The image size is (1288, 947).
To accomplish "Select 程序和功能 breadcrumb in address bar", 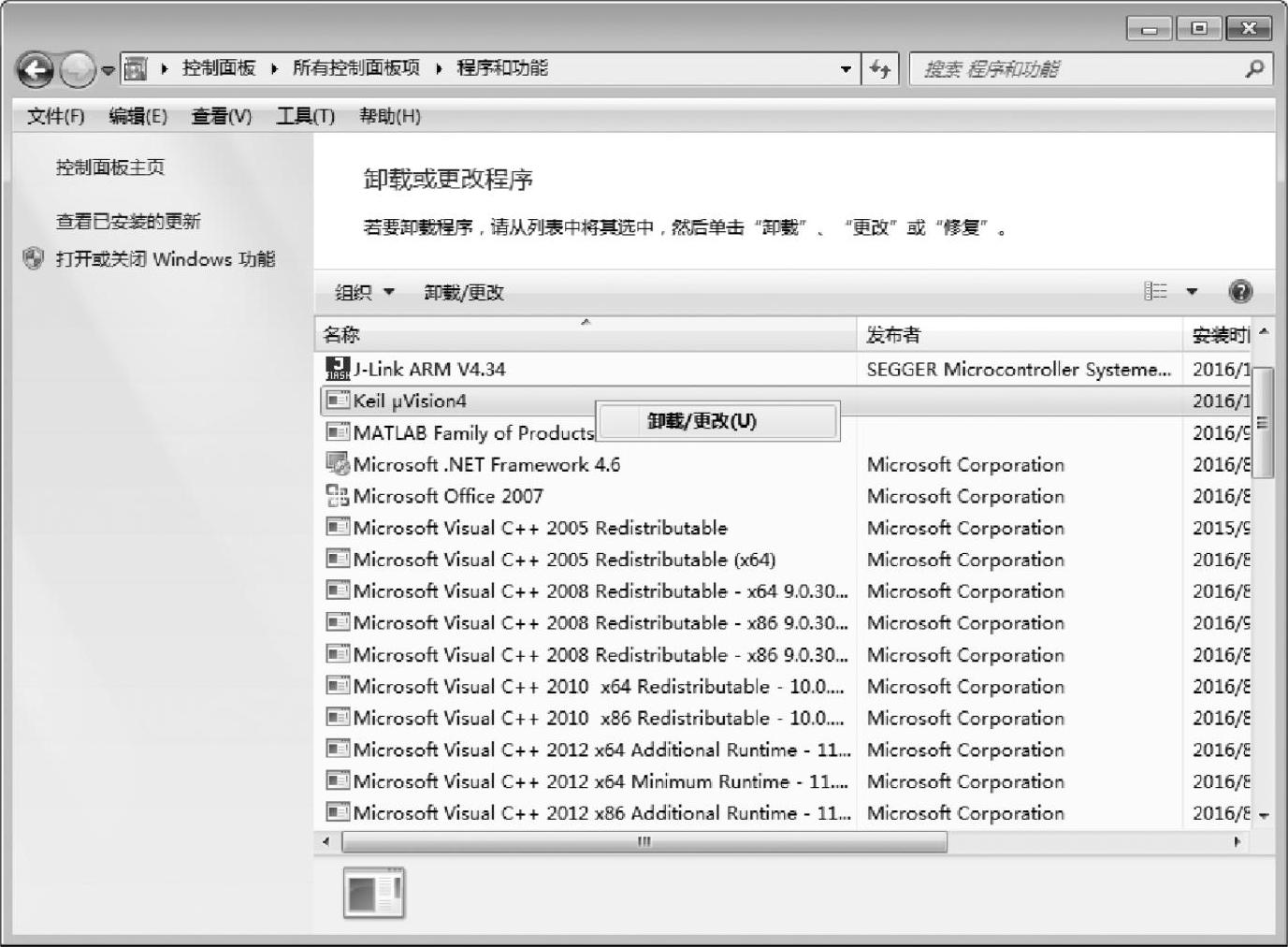I will pos(502,68).
